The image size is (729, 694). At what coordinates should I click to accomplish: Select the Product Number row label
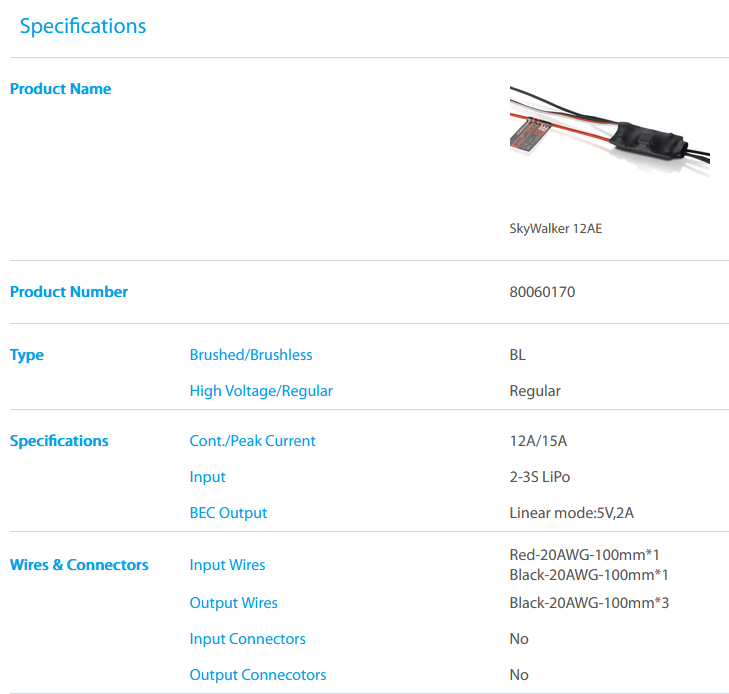(x=69, y=292)
